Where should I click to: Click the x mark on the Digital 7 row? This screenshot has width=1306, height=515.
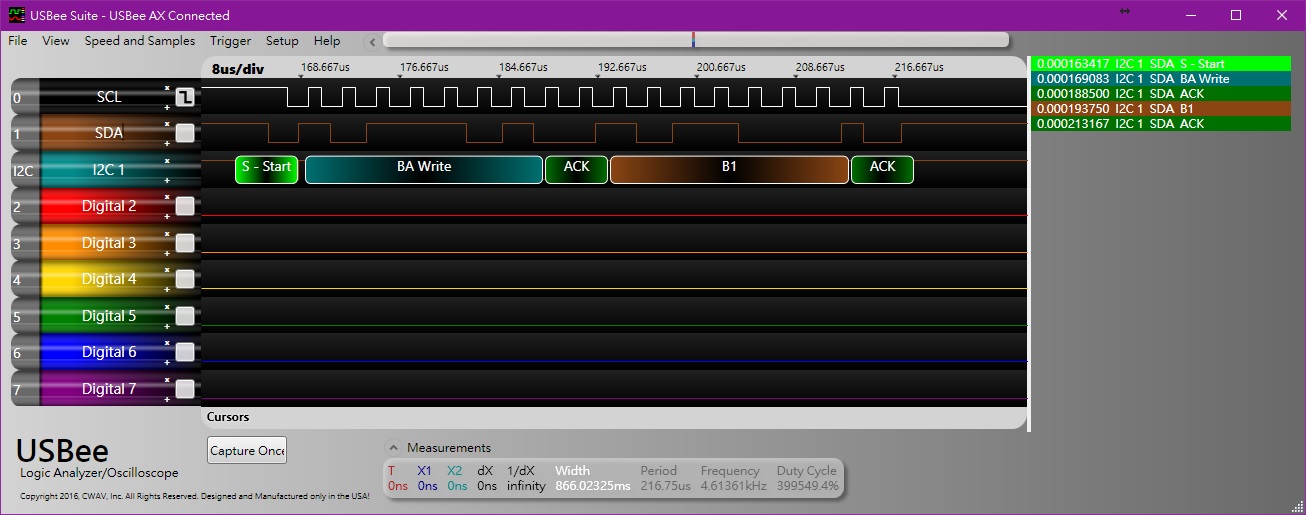[167, 380]
